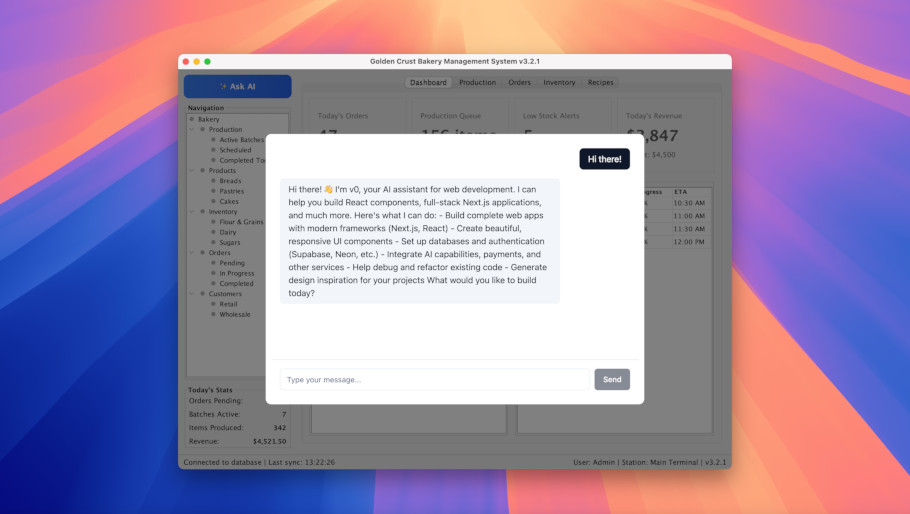This screenshot has height=514, width=910.
Task: Go to the Recipes tab
Action: coord(600,83)
